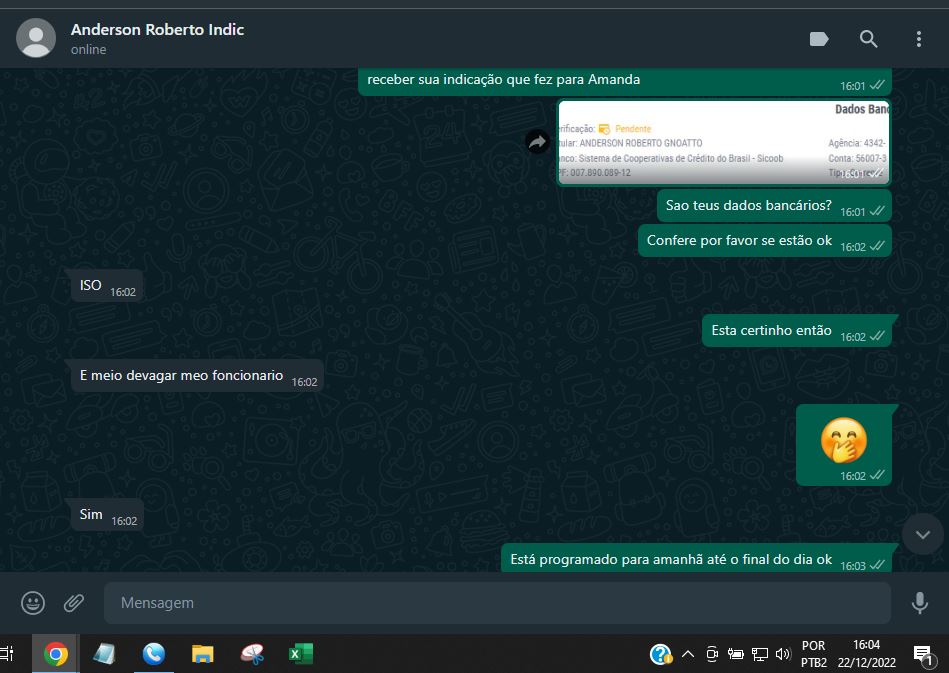The width and height of the screenshot is (949, 673).
Task: Open the emoji picker
Action: click(x=33, y=603)
